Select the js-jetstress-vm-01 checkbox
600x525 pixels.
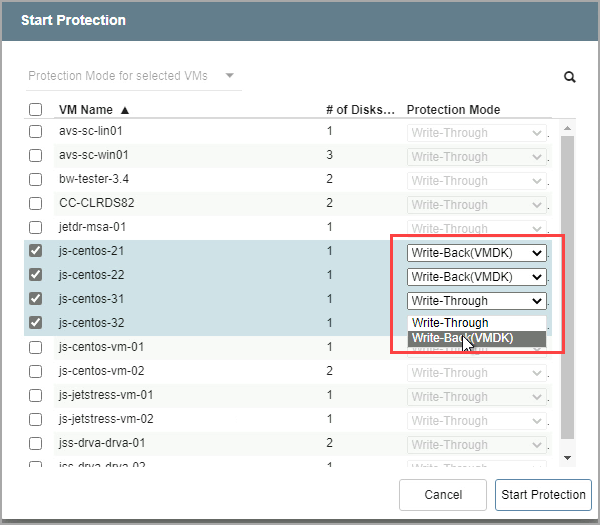[x=36, y=395]
